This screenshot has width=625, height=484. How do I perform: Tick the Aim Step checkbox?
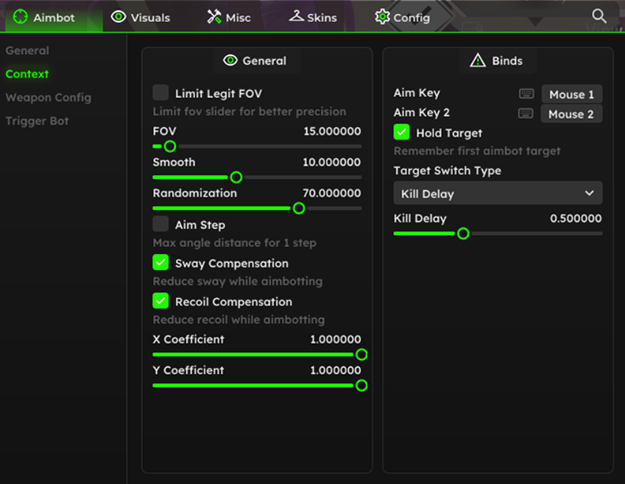(161, 224)
